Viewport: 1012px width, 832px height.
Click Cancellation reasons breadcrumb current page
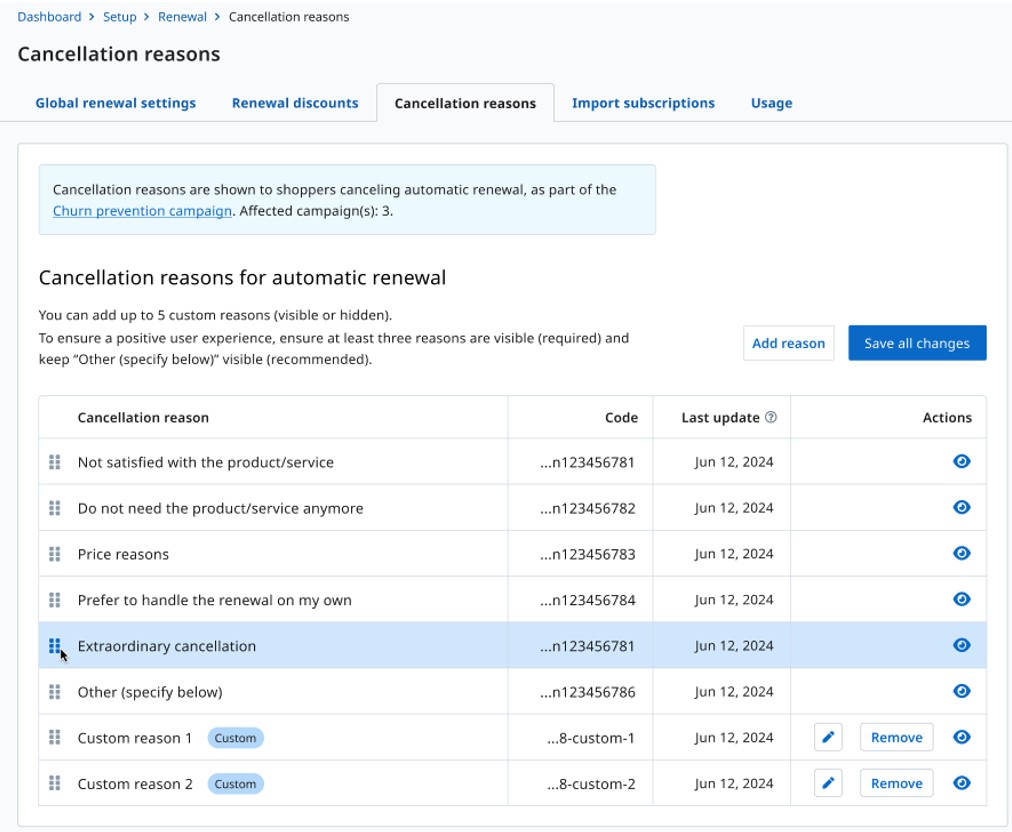(288, 17)
